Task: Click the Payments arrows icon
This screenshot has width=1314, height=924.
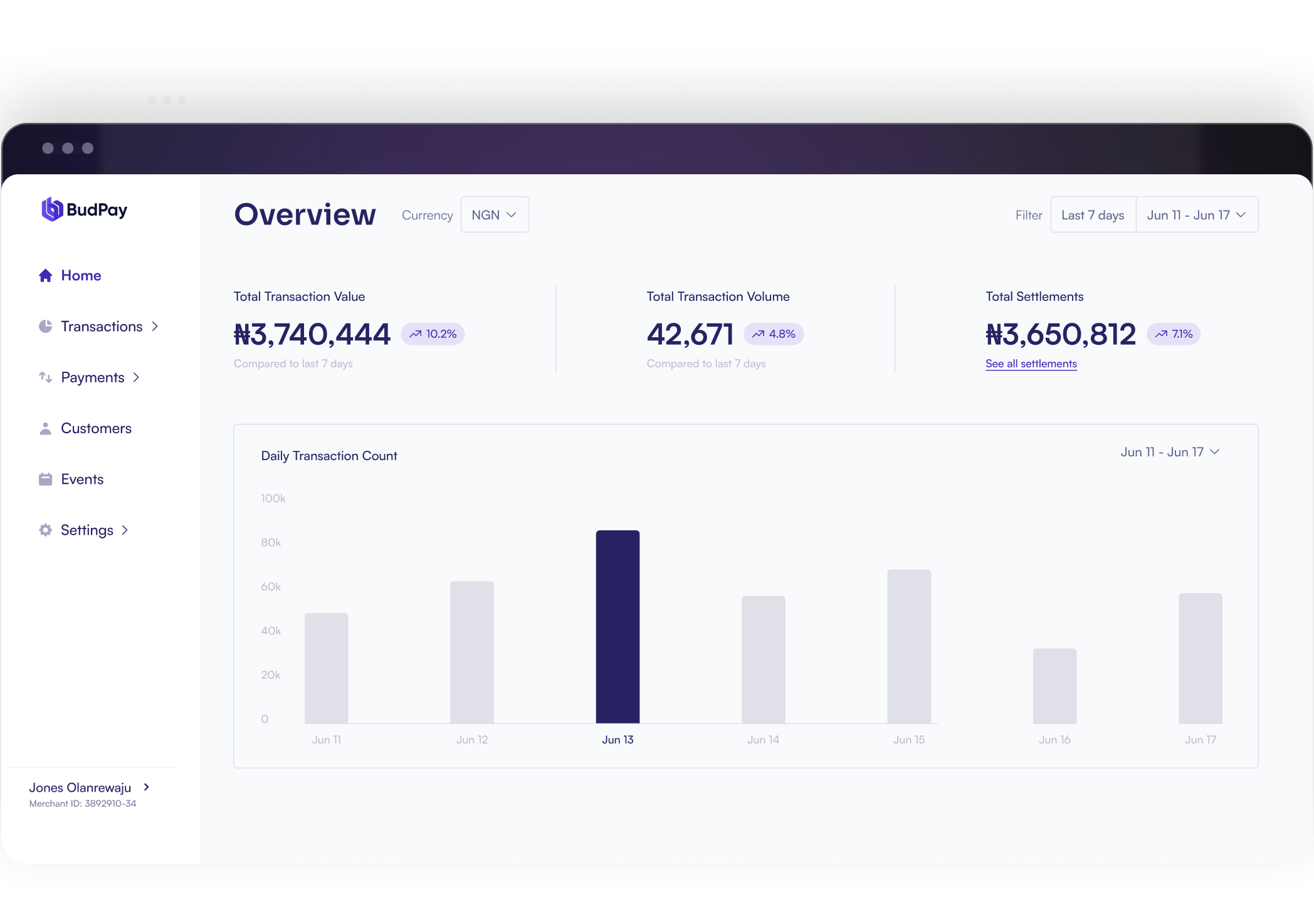Action: (45, 377)
